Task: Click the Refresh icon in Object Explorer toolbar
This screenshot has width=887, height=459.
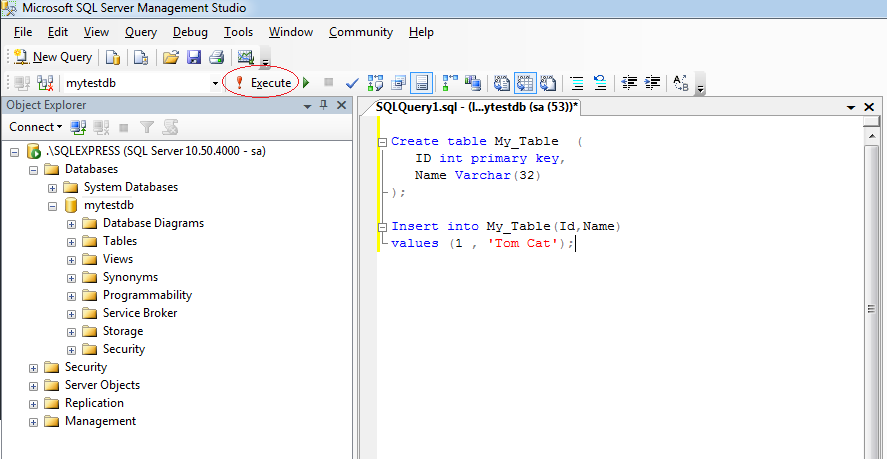Action: pyautogui.click(x=170, y=127)
